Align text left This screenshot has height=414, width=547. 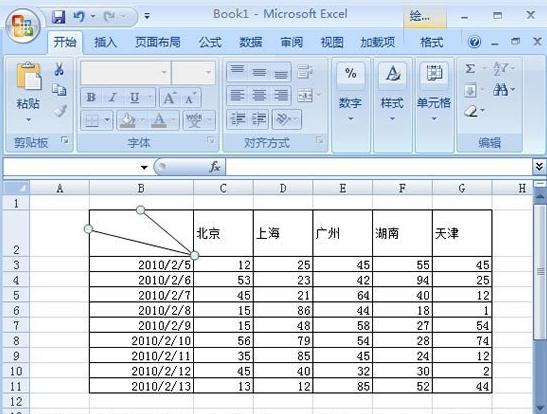click(238, 95)
